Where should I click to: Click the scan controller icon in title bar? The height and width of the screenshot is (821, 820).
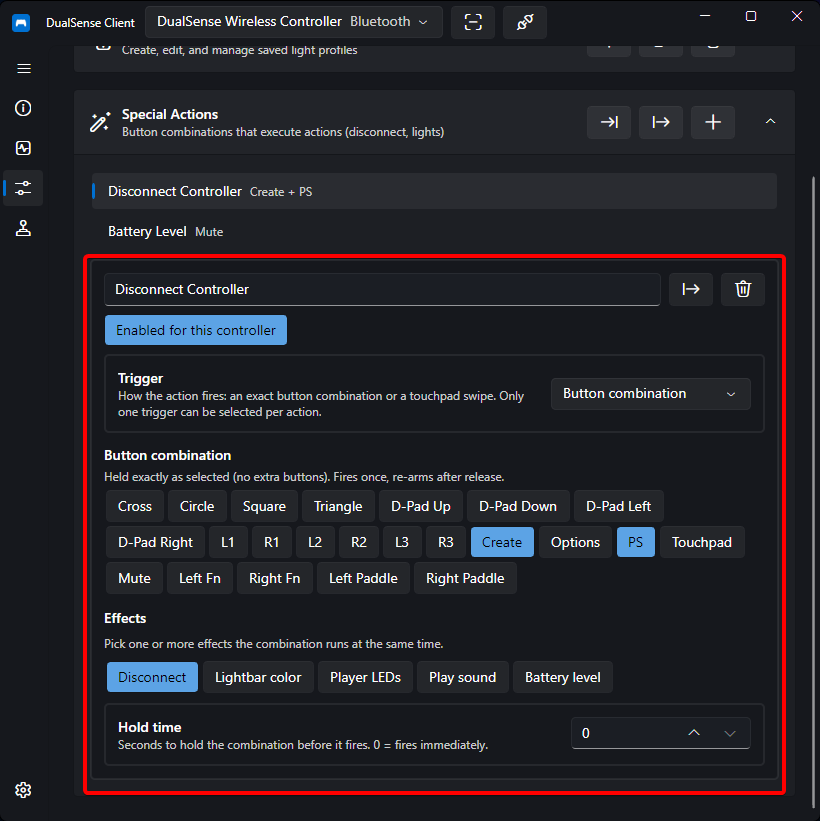tap(473, 22)
